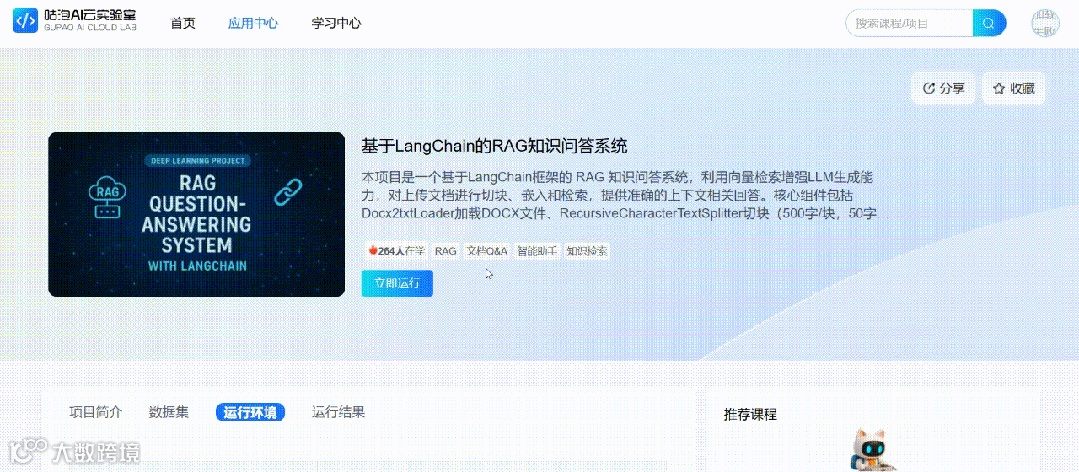This screenshot has height=472, width=1079.
Task: Switch to the 数据集 tab
Action: tap(169, 412)
